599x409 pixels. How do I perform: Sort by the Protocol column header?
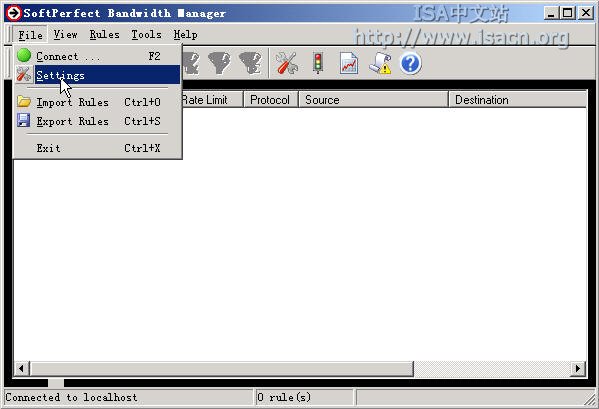click(x=270, y=100)
